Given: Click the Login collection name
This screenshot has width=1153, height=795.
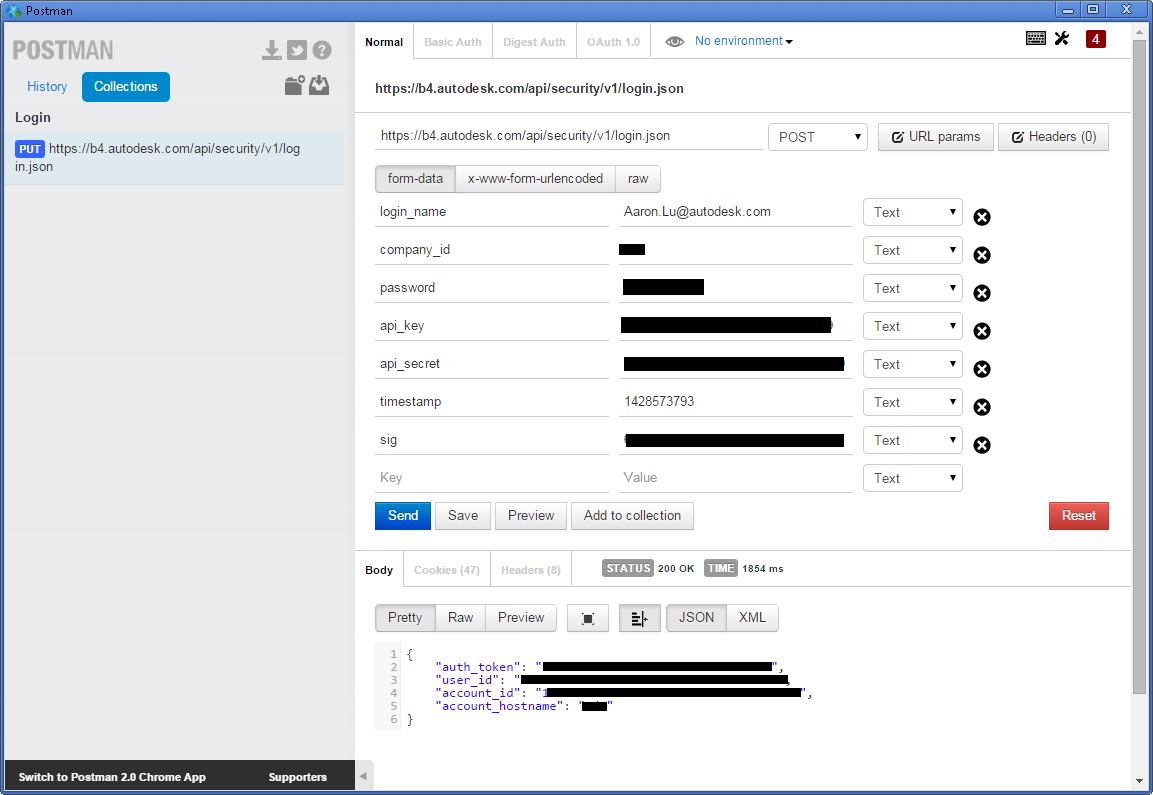Looking at the screenshot, I should (33, 118).
